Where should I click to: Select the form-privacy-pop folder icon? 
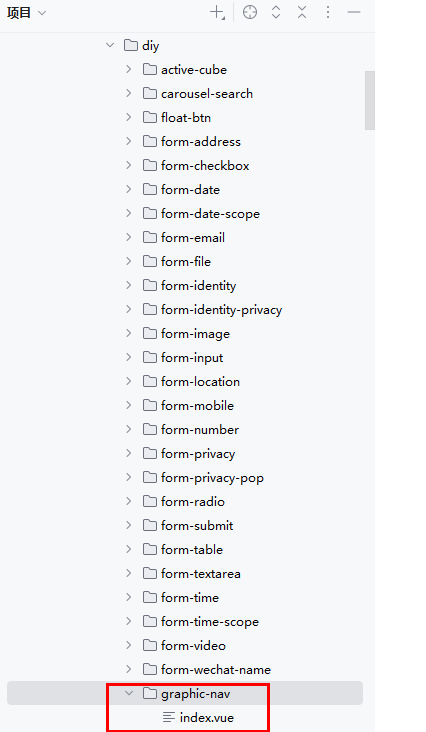click(150, 477)
